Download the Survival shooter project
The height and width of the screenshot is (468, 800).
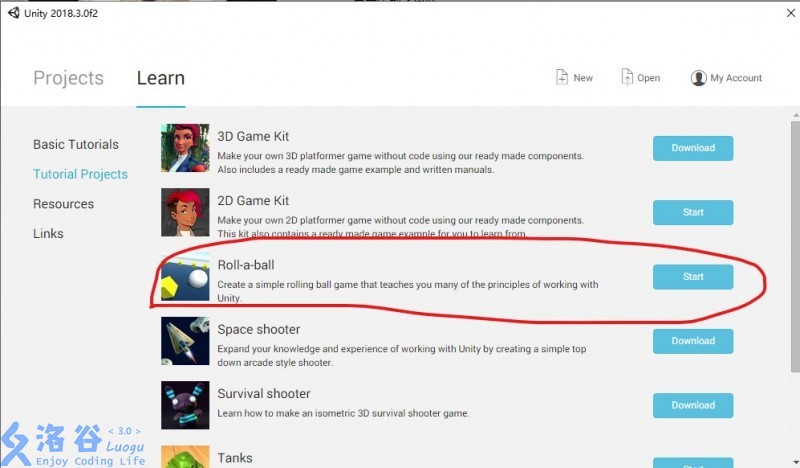pos(693,405)
